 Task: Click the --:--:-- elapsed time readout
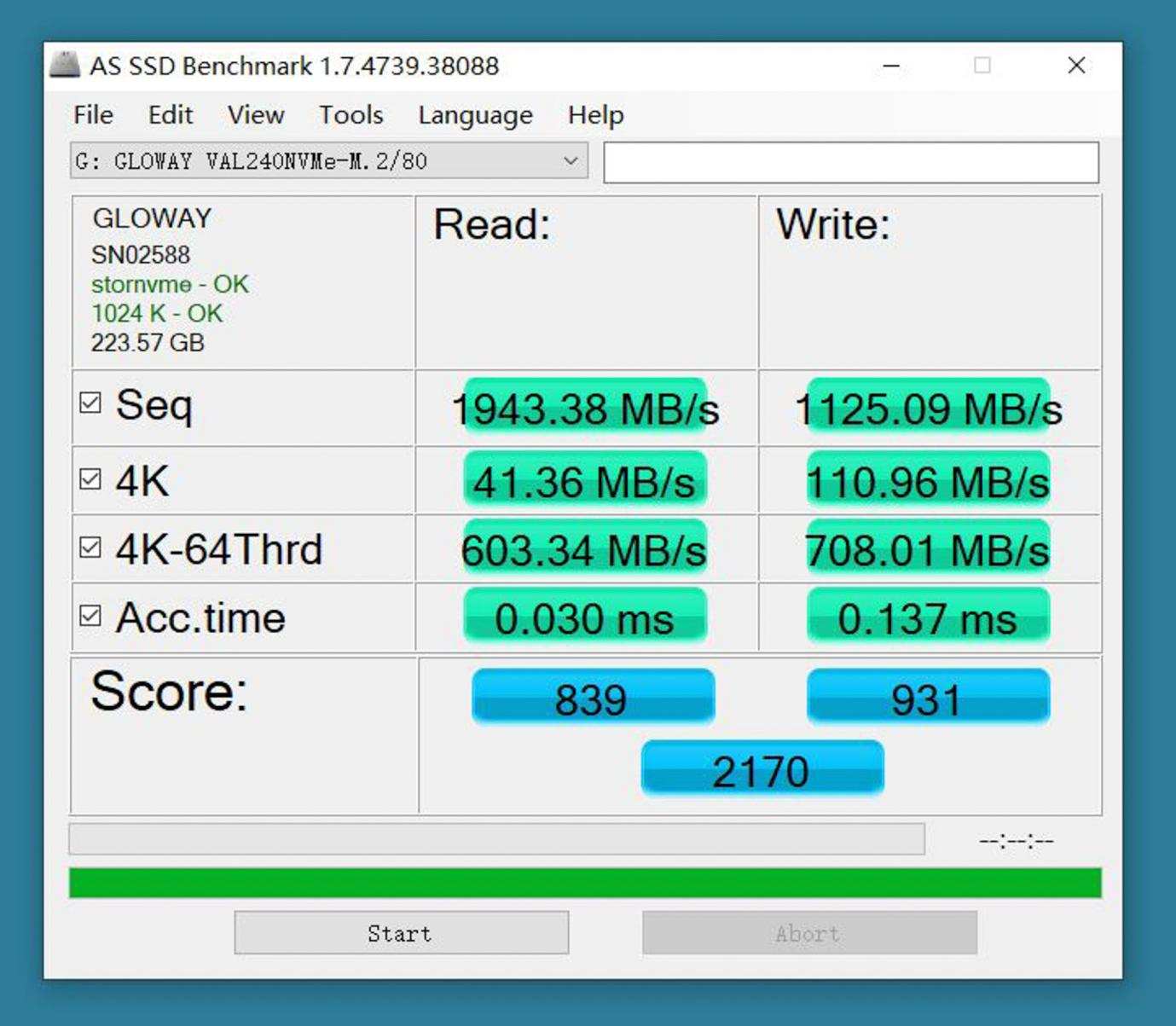(x=1017, y=841)
